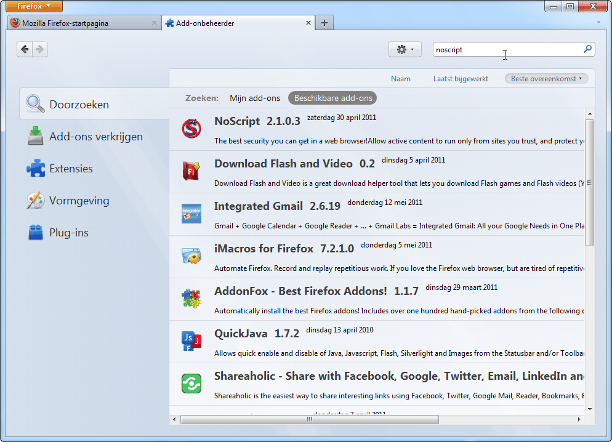
Task: Click the iMacros description text
Action: click(x=399, y=268)
